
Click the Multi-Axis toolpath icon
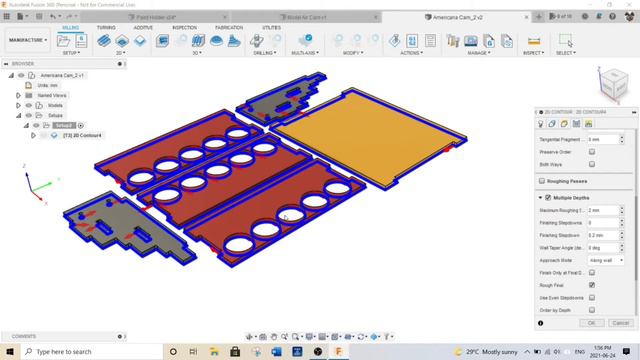click(306, 40)
